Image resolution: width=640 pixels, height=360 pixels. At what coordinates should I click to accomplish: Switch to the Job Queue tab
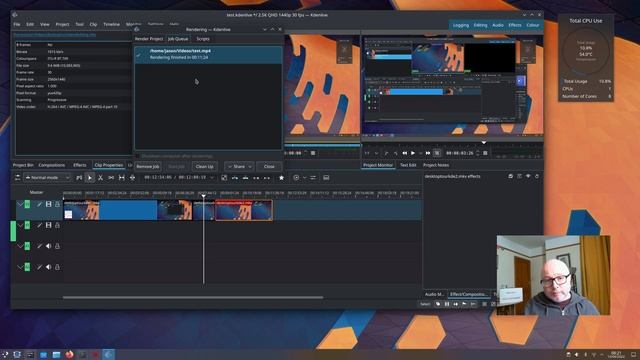178,39
